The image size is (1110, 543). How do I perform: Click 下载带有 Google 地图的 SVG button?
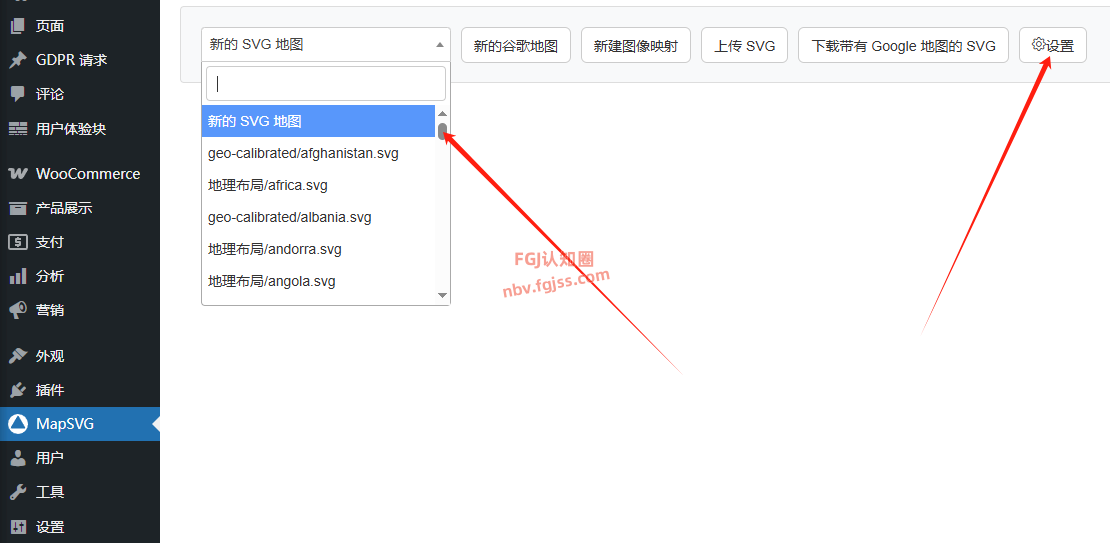click(903, 45)
